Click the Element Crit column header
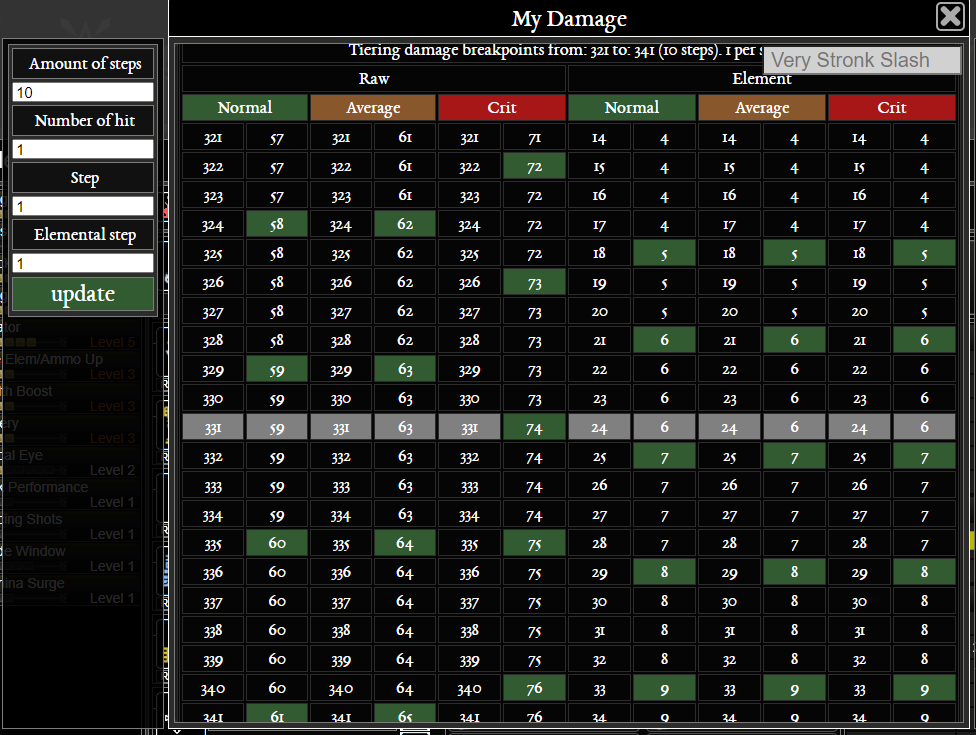Screen dimensions: 976x735 892,108
